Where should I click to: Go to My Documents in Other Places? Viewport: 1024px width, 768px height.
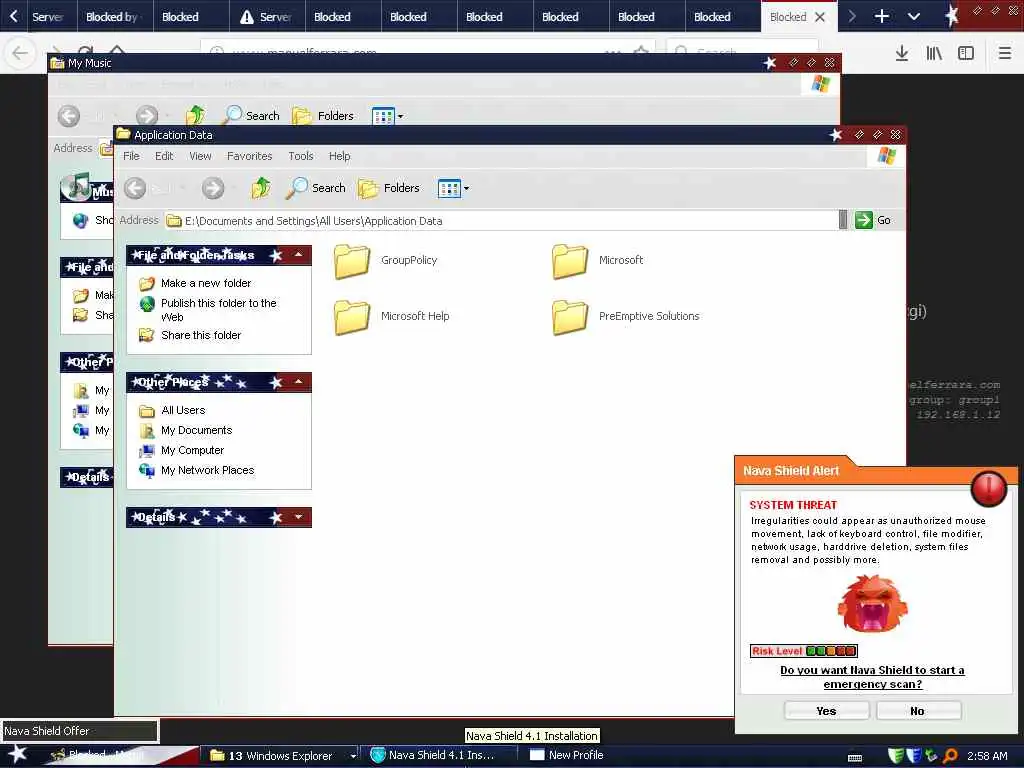click(197, 430)
